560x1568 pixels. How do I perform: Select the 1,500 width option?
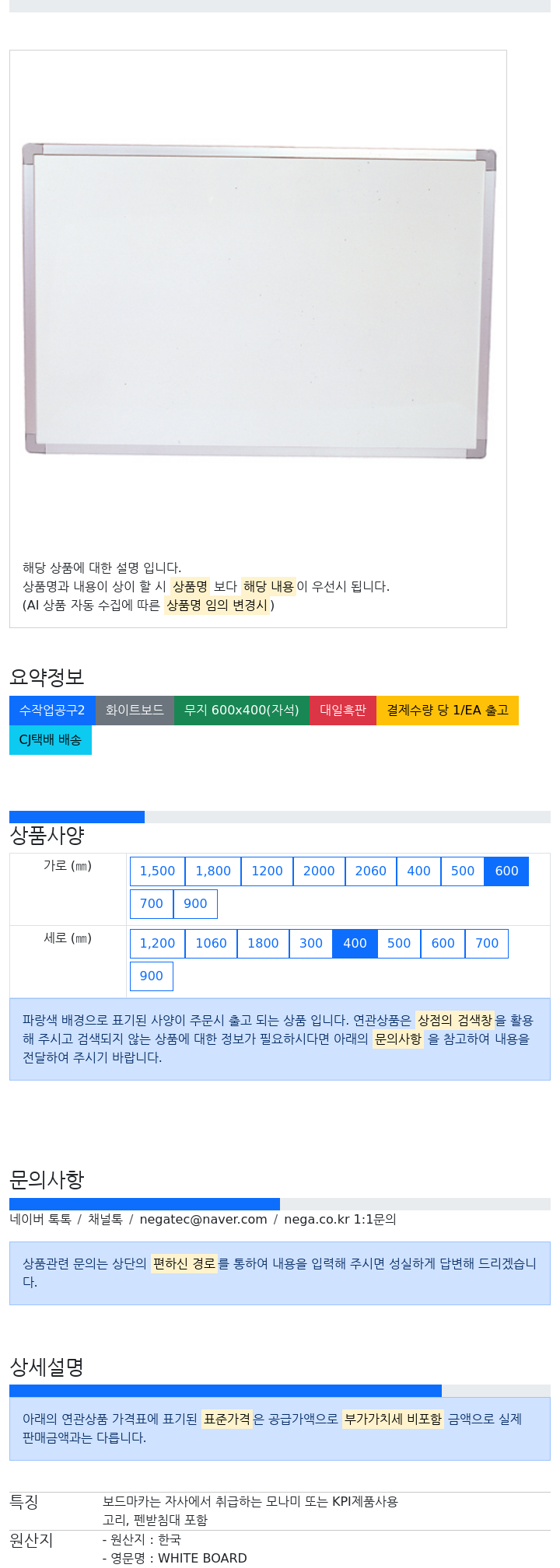(157, 871)
